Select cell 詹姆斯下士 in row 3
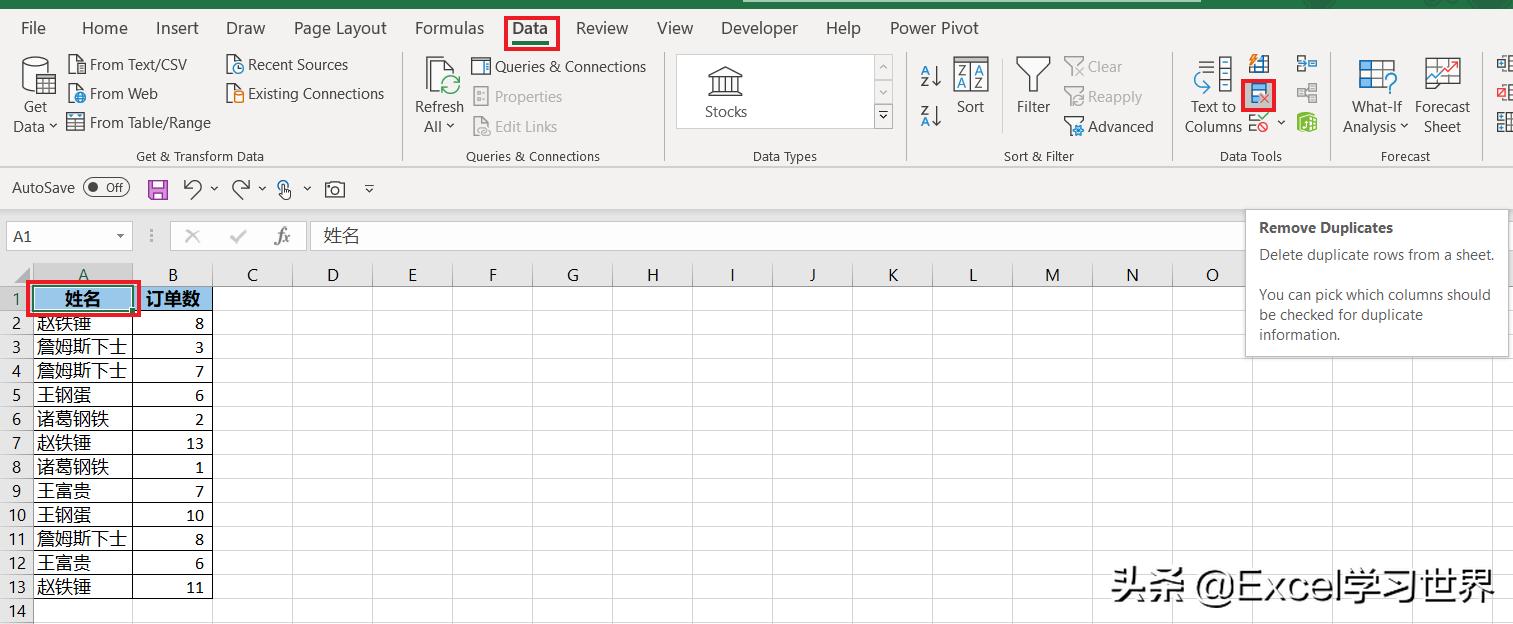The width and height of the screenshot is (1513, 624). (83, 347)
